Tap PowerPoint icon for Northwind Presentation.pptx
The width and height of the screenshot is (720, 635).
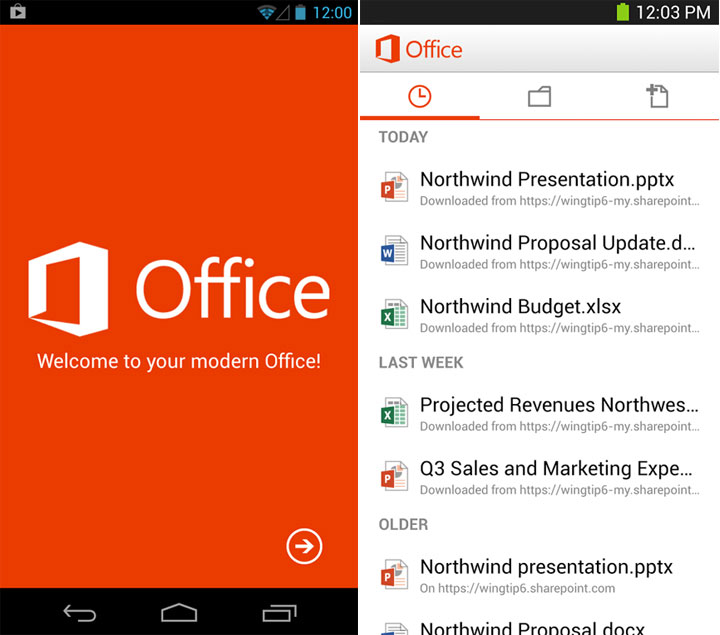(394, 187)
